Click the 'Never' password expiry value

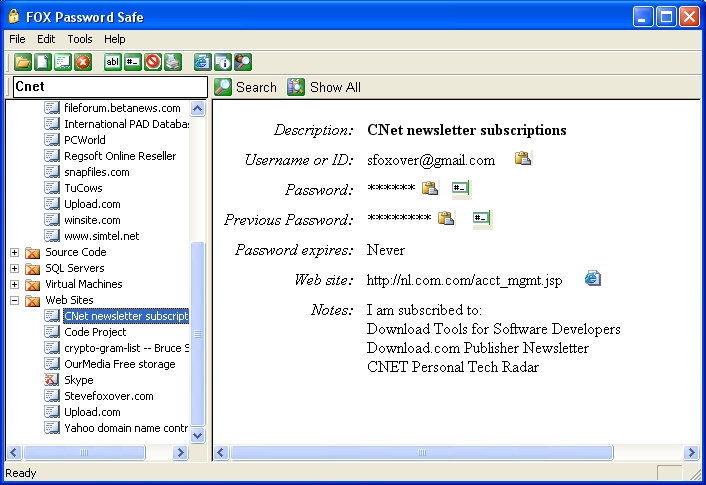[x=386, y=250]
